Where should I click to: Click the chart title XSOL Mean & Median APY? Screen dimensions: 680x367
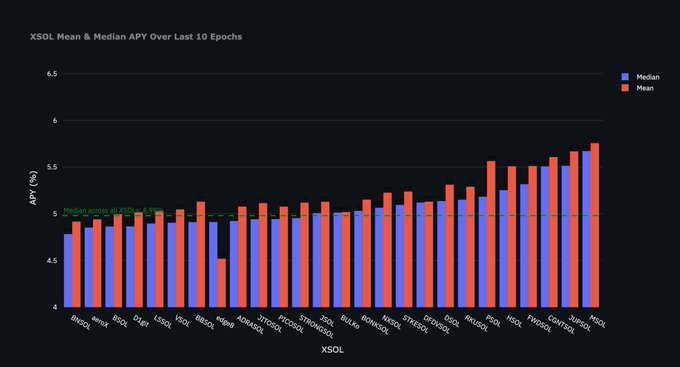(x=136, y=37)
